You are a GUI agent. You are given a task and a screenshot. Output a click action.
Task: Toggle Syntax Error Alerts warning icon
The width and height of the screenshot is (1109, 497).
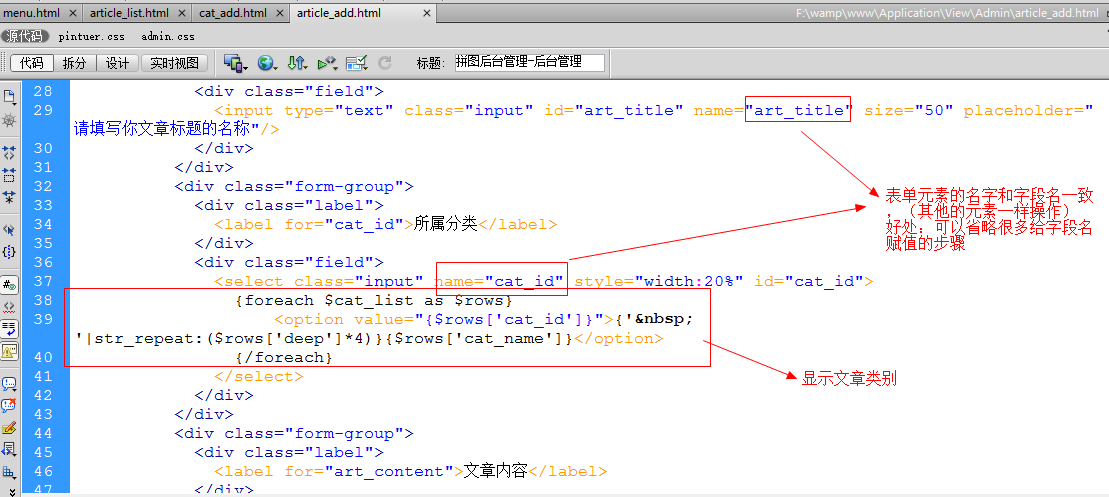click(x=9, y=351)
